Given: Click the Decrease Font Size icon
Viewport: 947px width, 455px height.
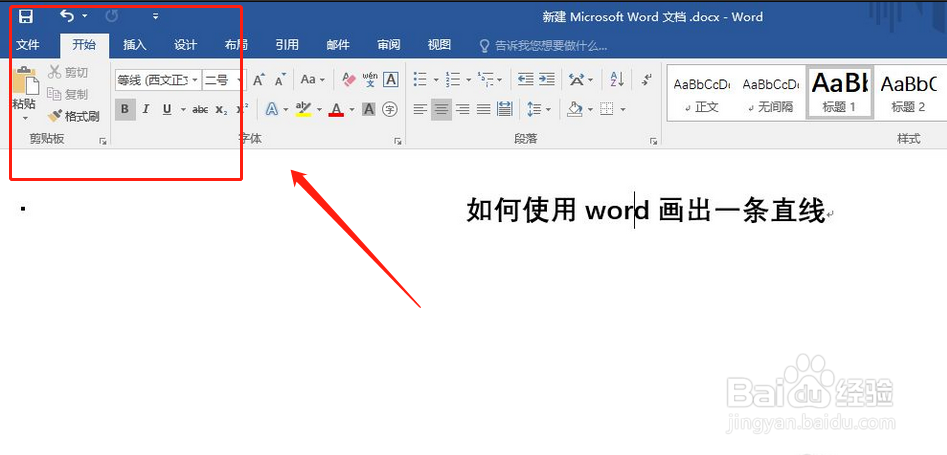Looking at the screenshot, I should (280, 80).
